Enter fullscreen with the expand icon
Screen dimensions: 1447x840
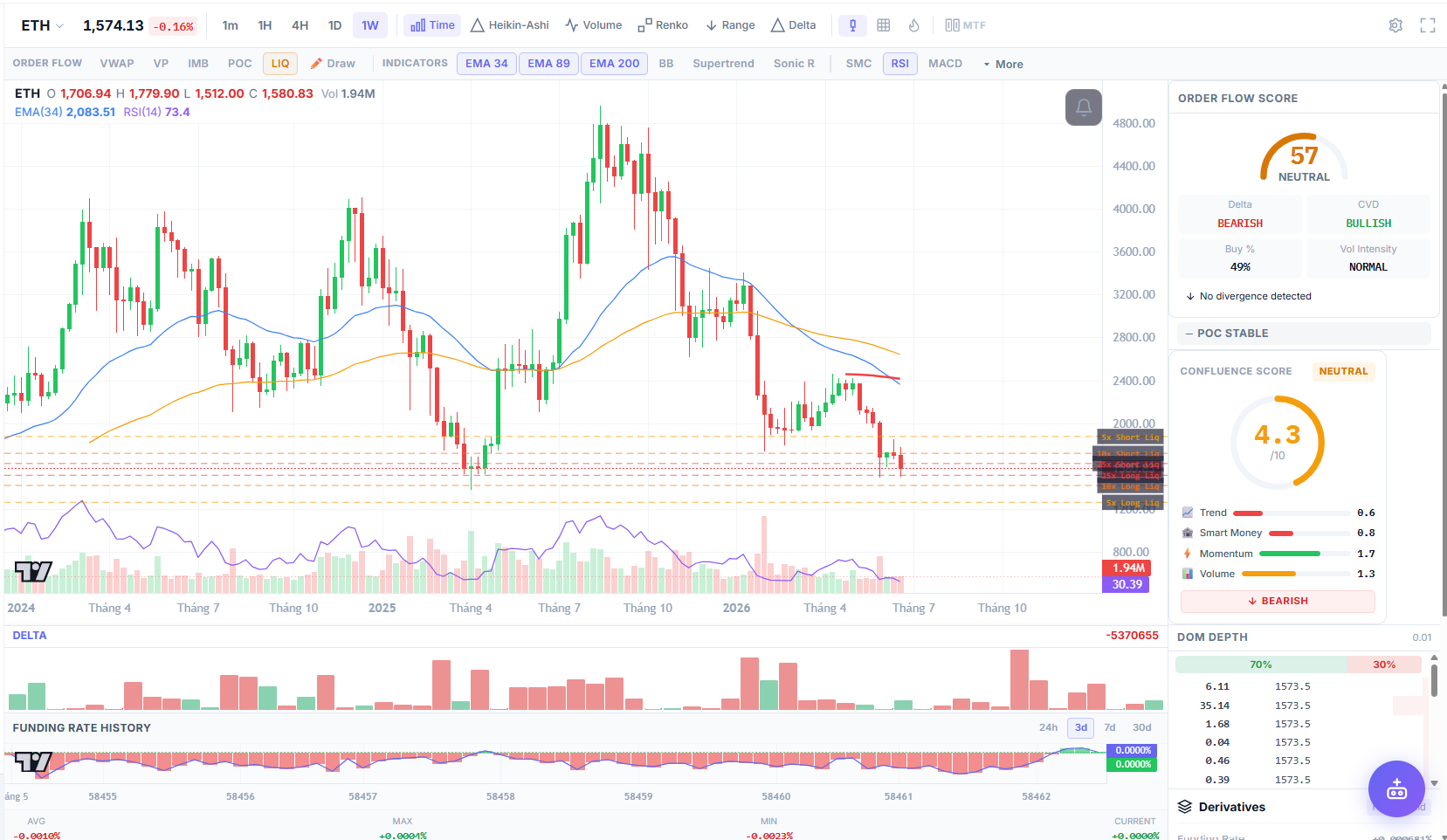pos(1428,25)
